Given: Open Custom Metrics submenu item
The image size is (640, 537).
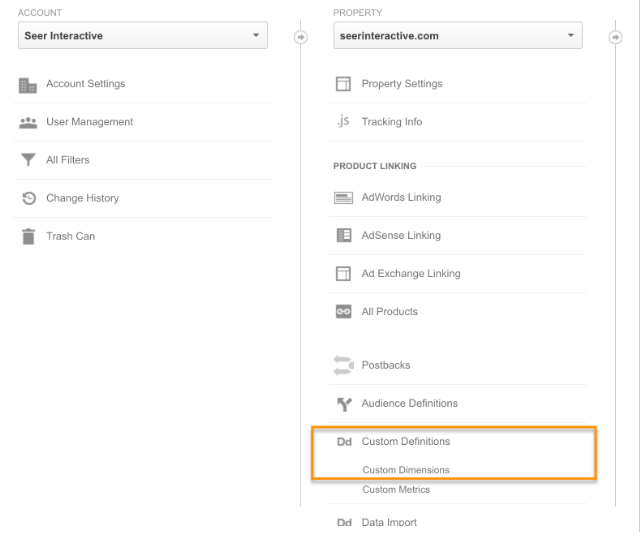Looking at the screenshot, I should tap(396, 490).
